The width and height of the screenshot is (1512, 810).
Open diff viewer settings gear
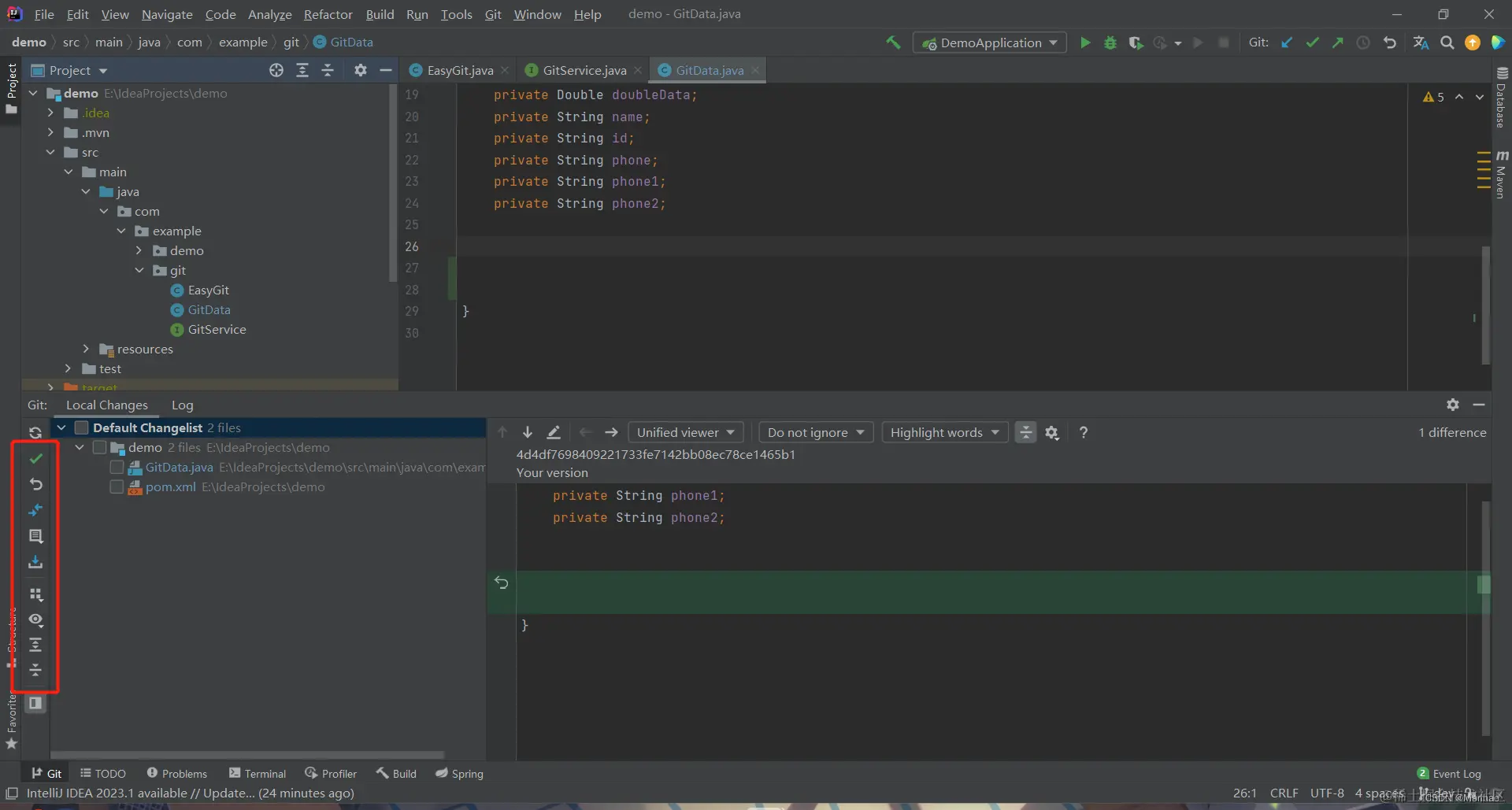tap(1052, 432)
